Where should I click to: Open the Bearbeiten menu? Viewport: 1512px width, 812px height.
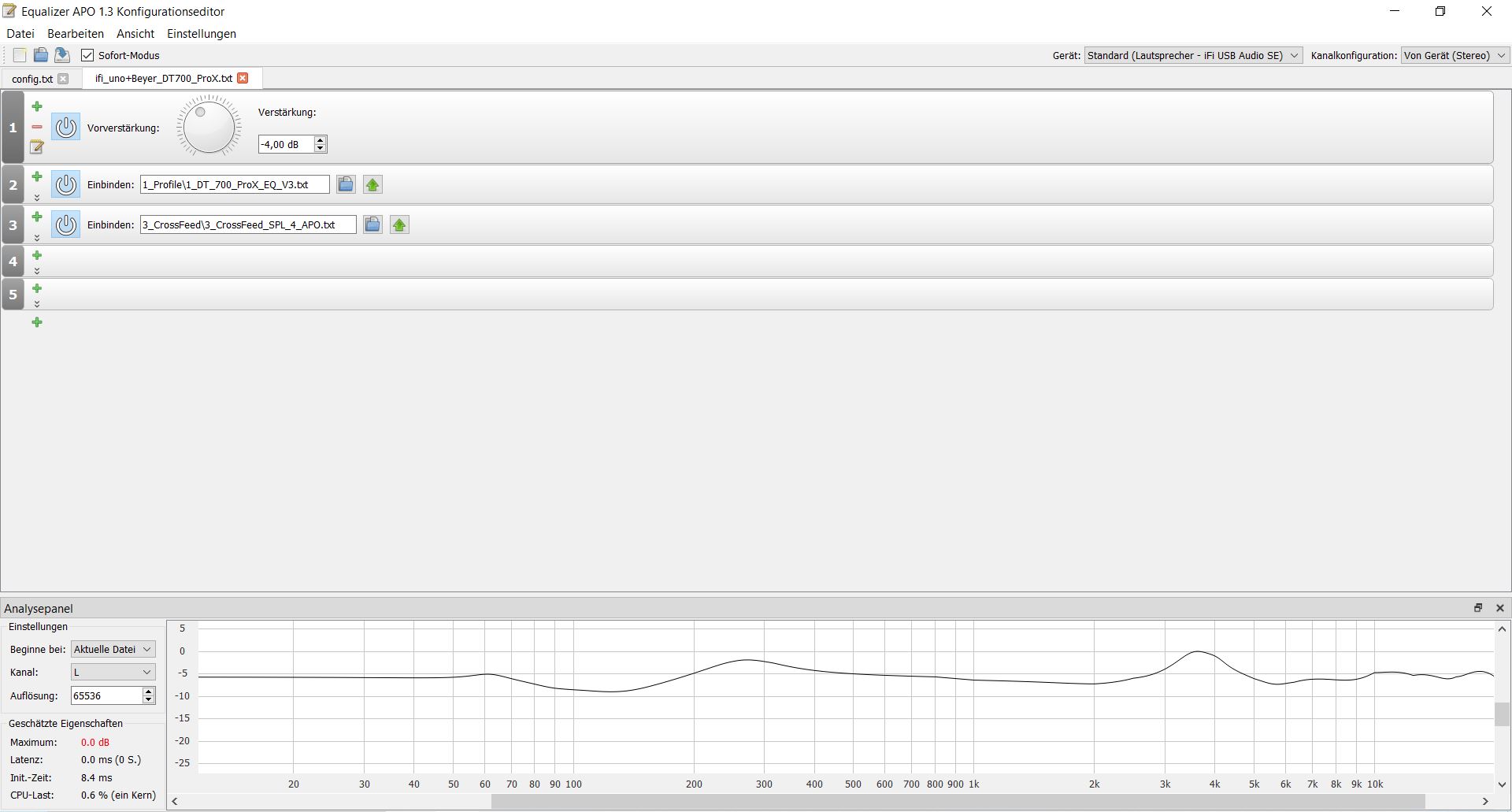pos(76,34)
